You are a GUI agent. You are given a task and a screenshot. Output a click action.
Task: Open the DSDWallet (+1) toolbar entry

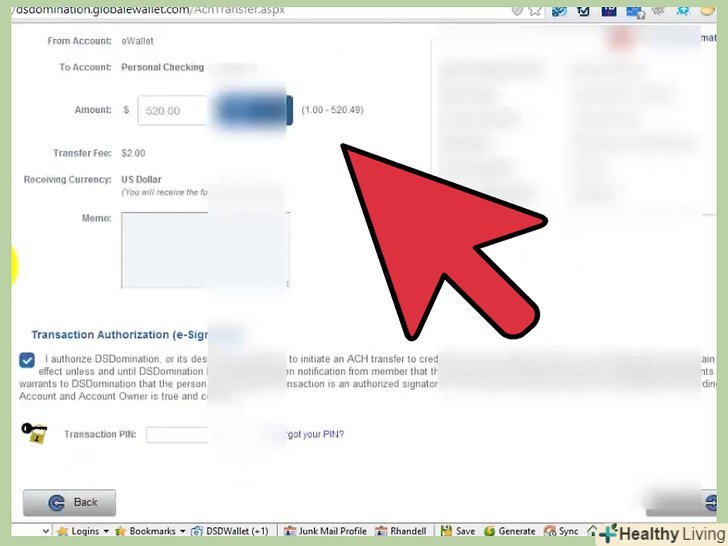(x=230, y=531)
